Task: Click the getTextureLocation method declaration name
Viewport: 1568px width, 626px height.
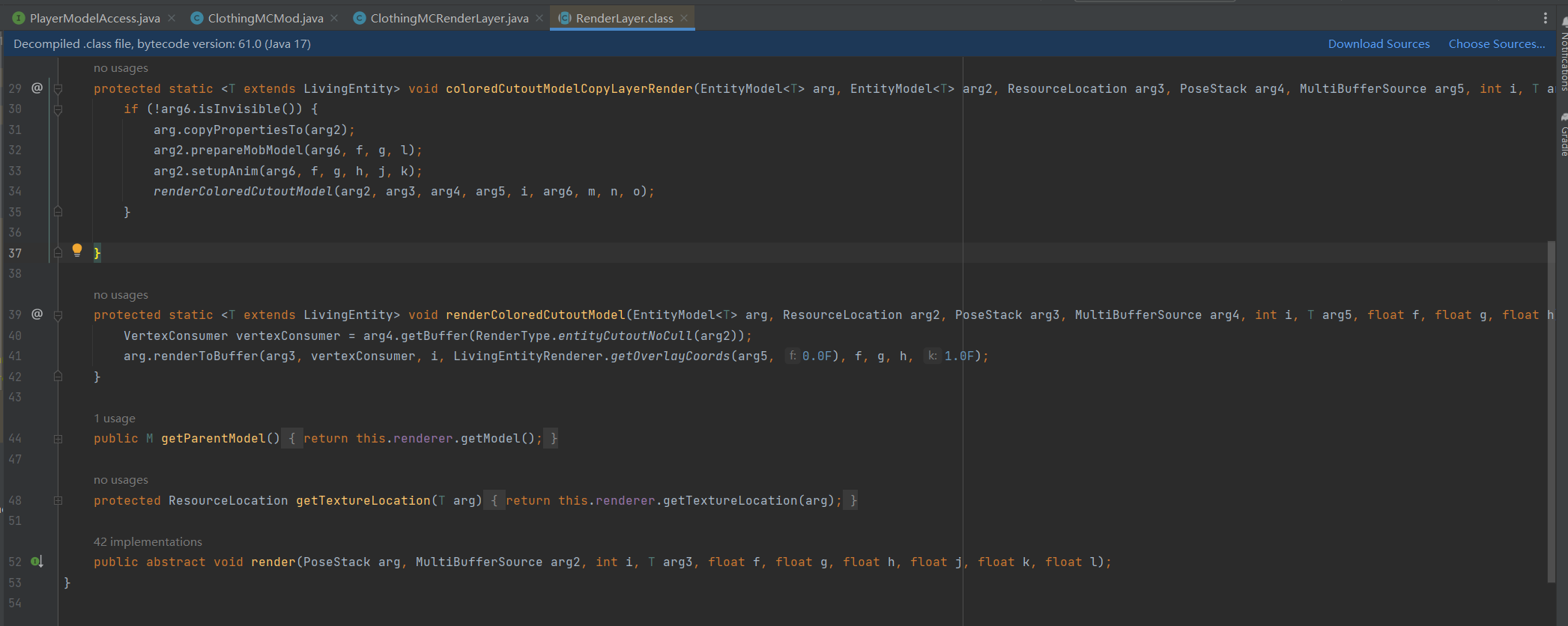Action: [363, 500]
